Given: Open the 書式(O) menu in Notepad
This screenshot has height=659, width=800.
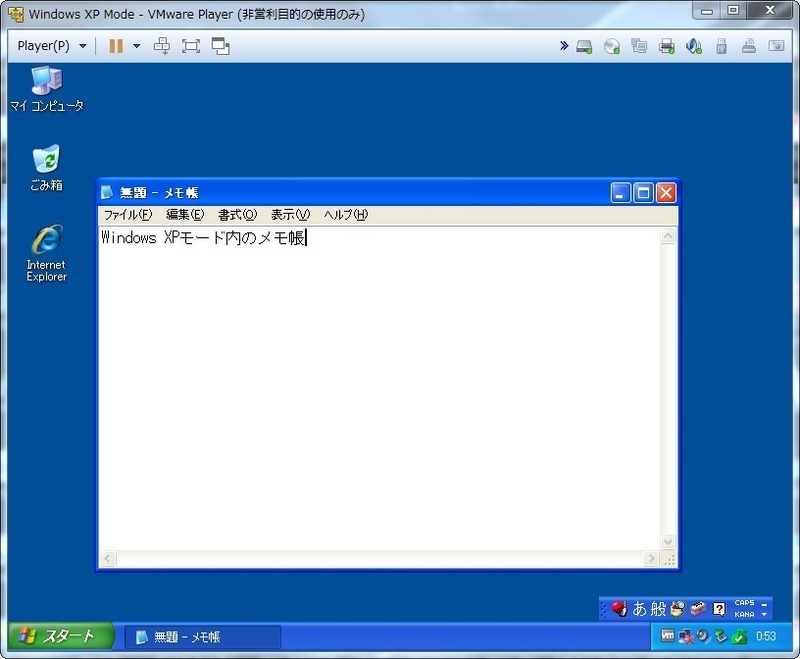Looking at the screenshot, I should [237, 215].
